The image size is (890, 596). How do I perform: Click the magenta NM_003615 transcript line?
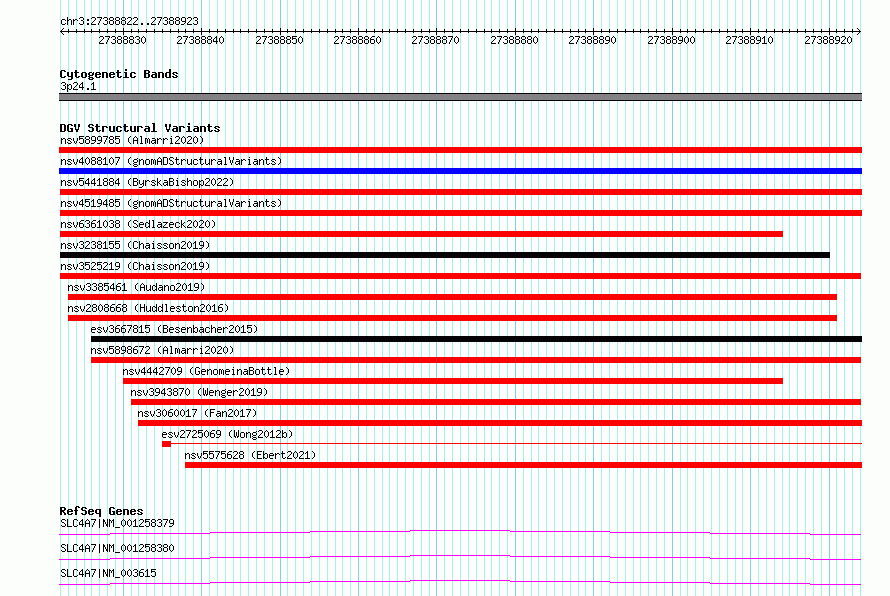[460, 582]
